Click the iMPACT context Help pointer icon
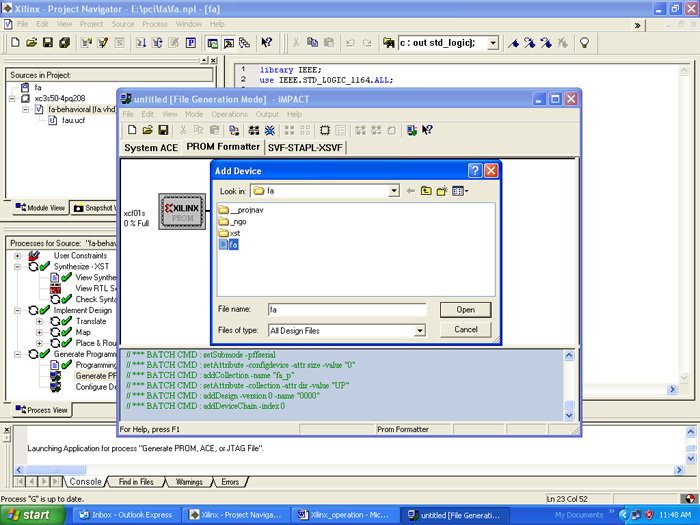Screen dimensions: 700x525 pos(427,130)
